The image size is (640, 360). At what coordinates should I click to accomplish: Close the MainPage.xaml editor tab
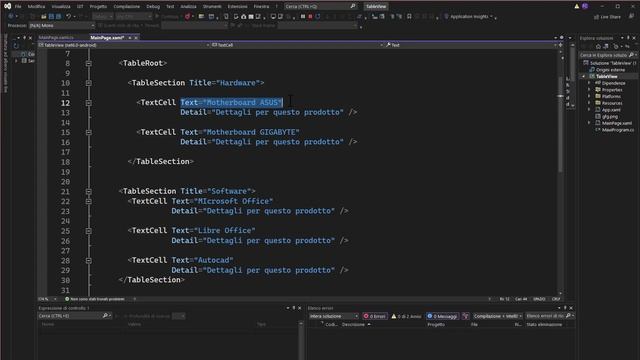tap(136, 38)
